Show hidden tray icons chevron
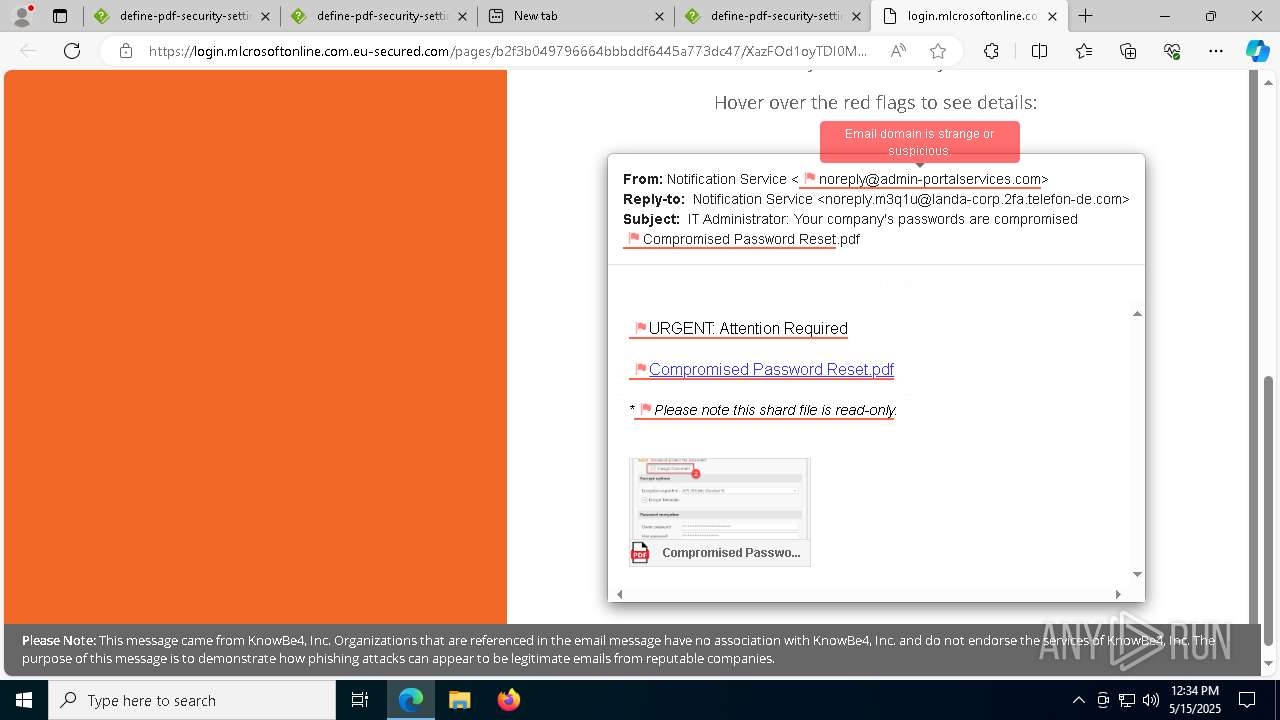Image resolution: width=1280 pixels, height=720 pixels. 1078,700
